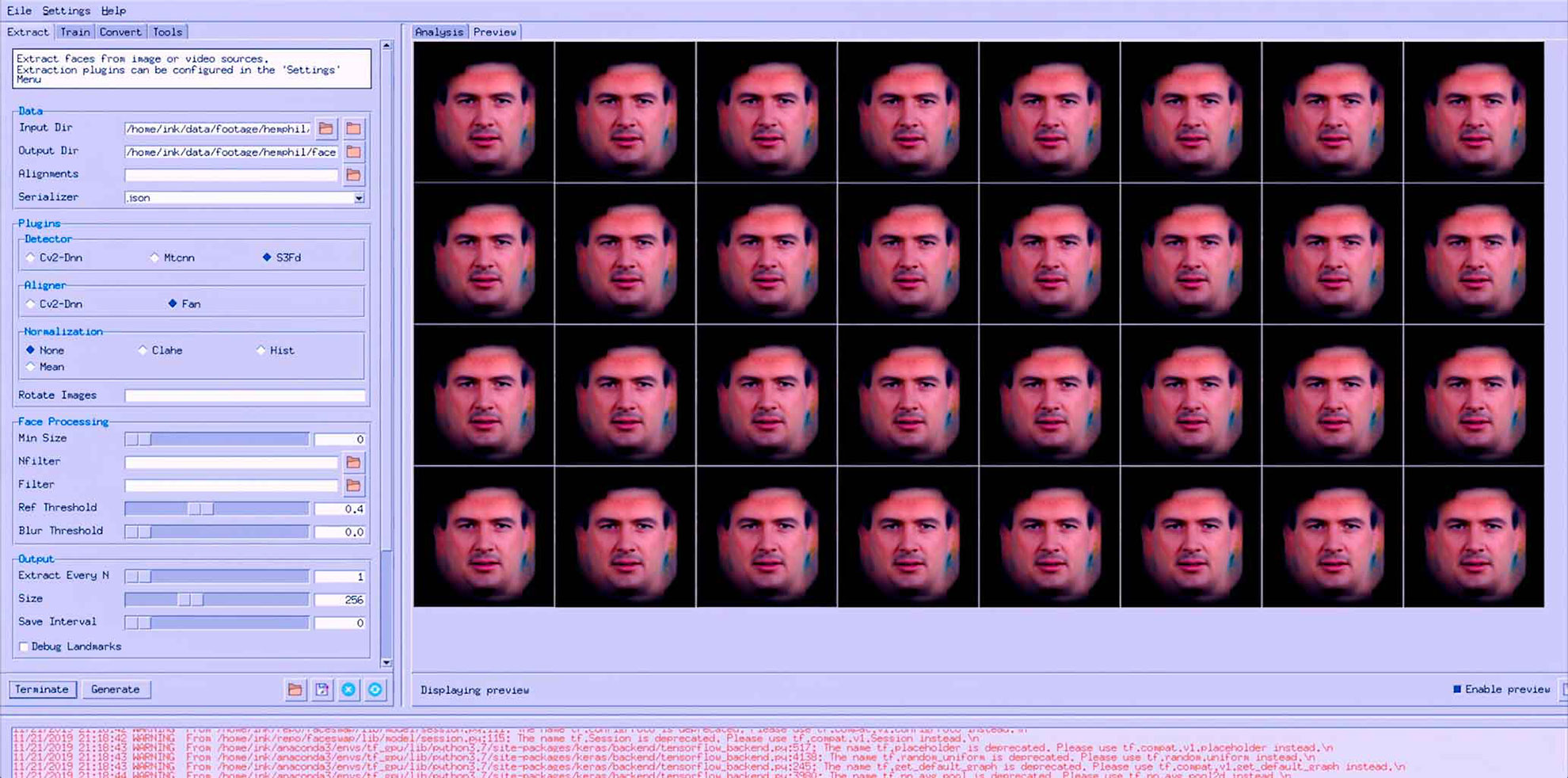Click the Save Interval value box
1568x778 pixels.
click(340, 623)
